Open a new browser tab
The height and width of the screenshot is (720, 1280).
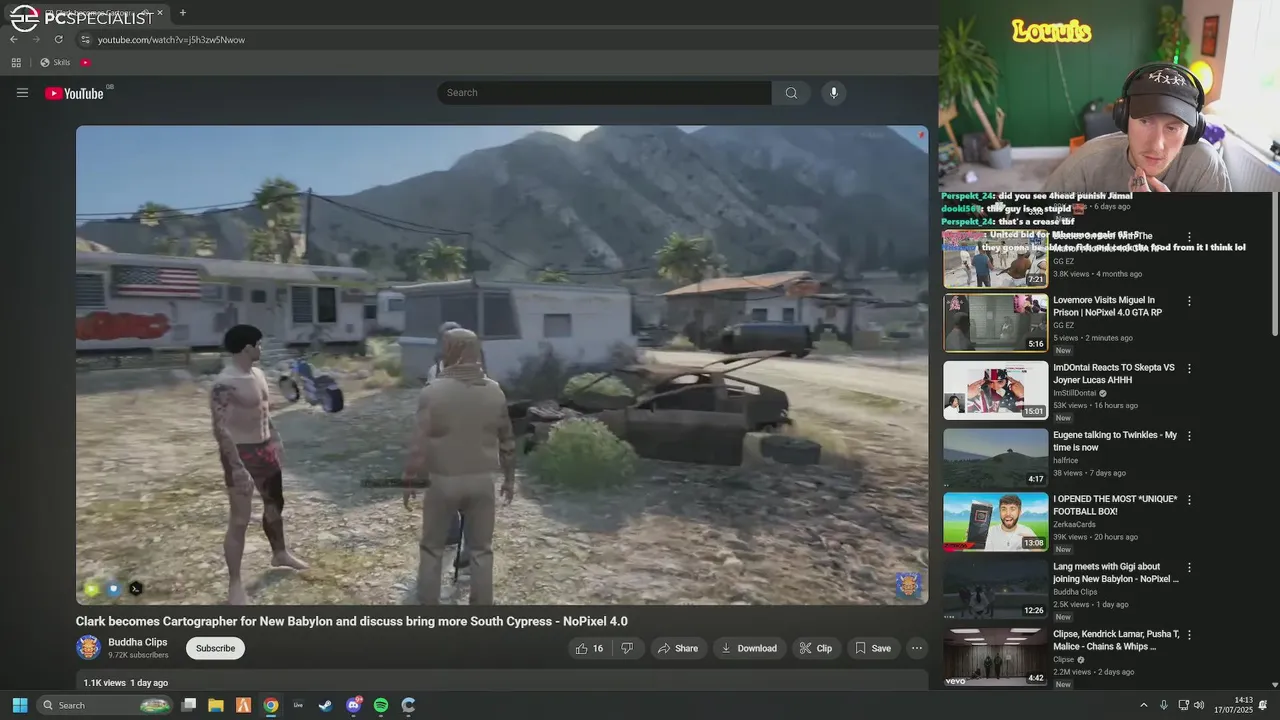tap(182, 13)
